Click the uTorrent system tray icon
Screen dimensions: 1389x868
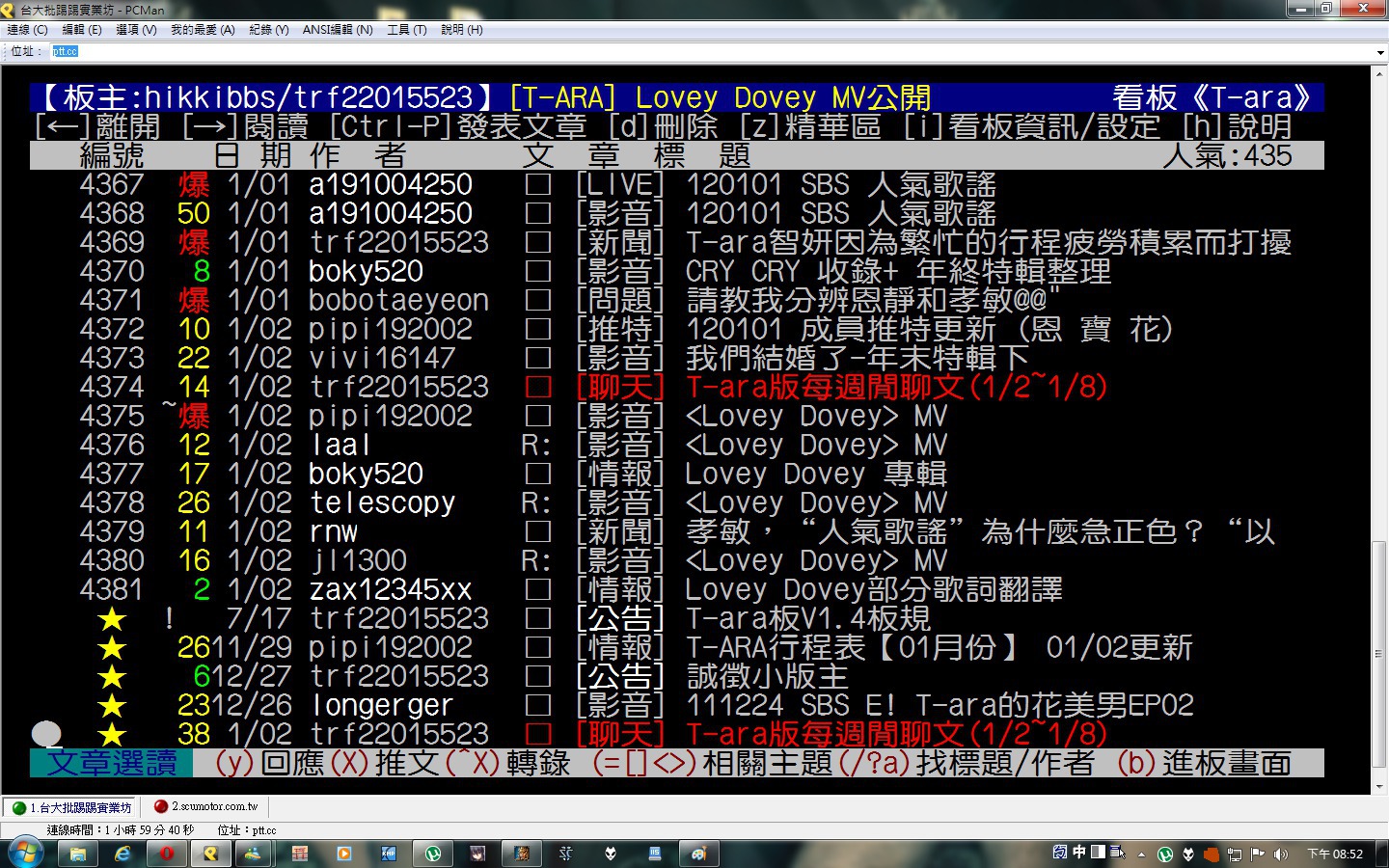click(1165, 854)
